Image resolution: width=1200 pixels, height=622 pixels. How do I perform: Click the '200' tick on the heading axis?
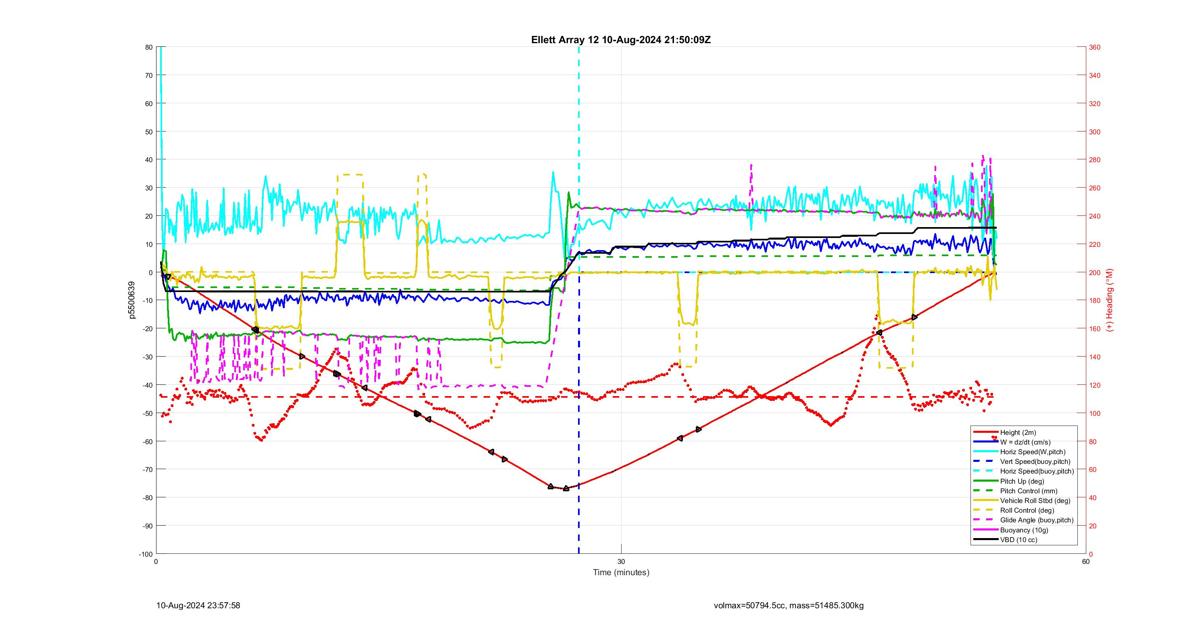(x=1095, y=273)
